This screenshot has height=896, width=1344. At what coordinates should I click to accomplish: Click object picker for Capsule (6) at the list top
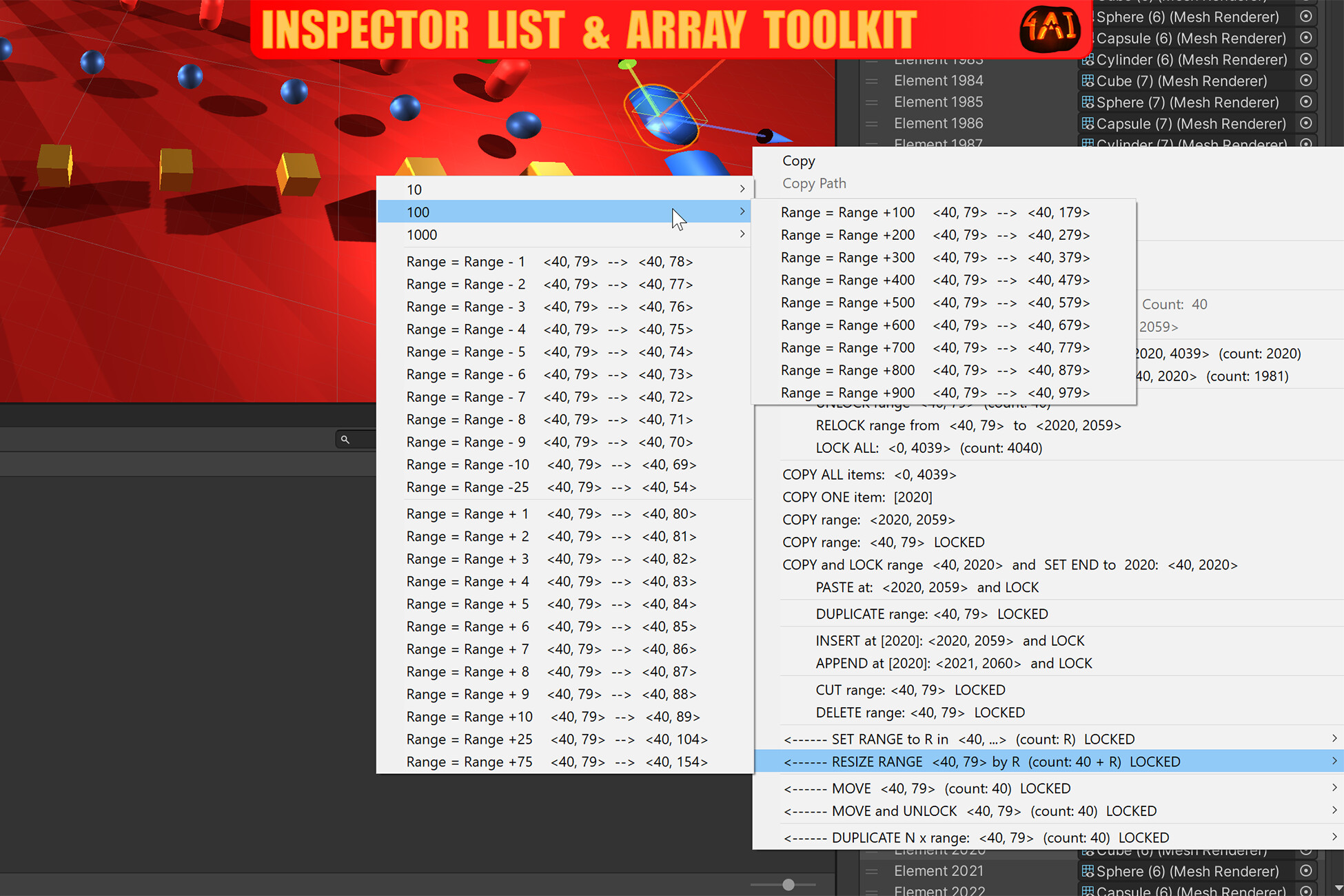pyautogui.click(x=1305, y=38)
